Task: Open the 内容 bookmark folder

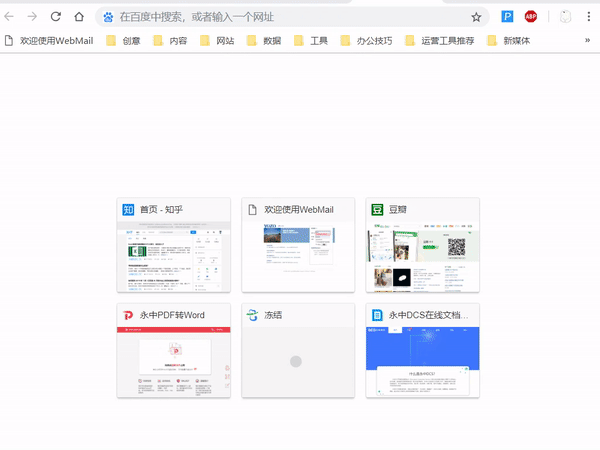Action: (x=170, y=41)
